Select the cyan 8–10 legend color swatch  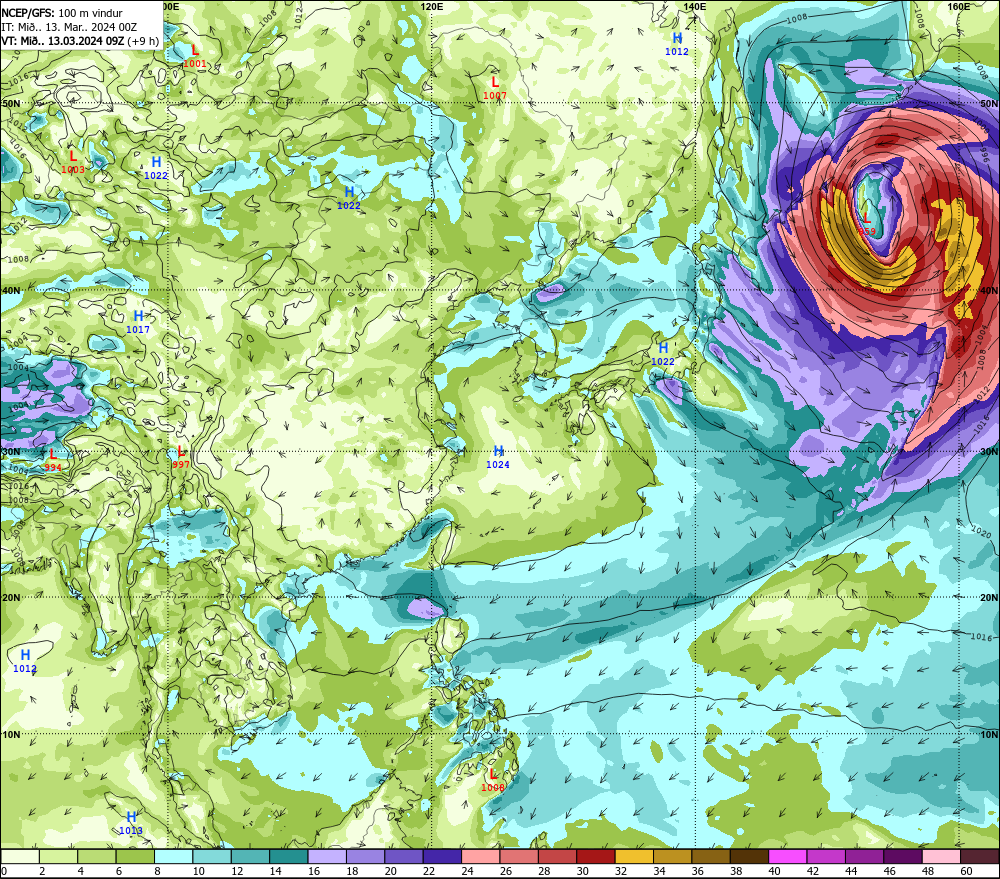(173, 857)
